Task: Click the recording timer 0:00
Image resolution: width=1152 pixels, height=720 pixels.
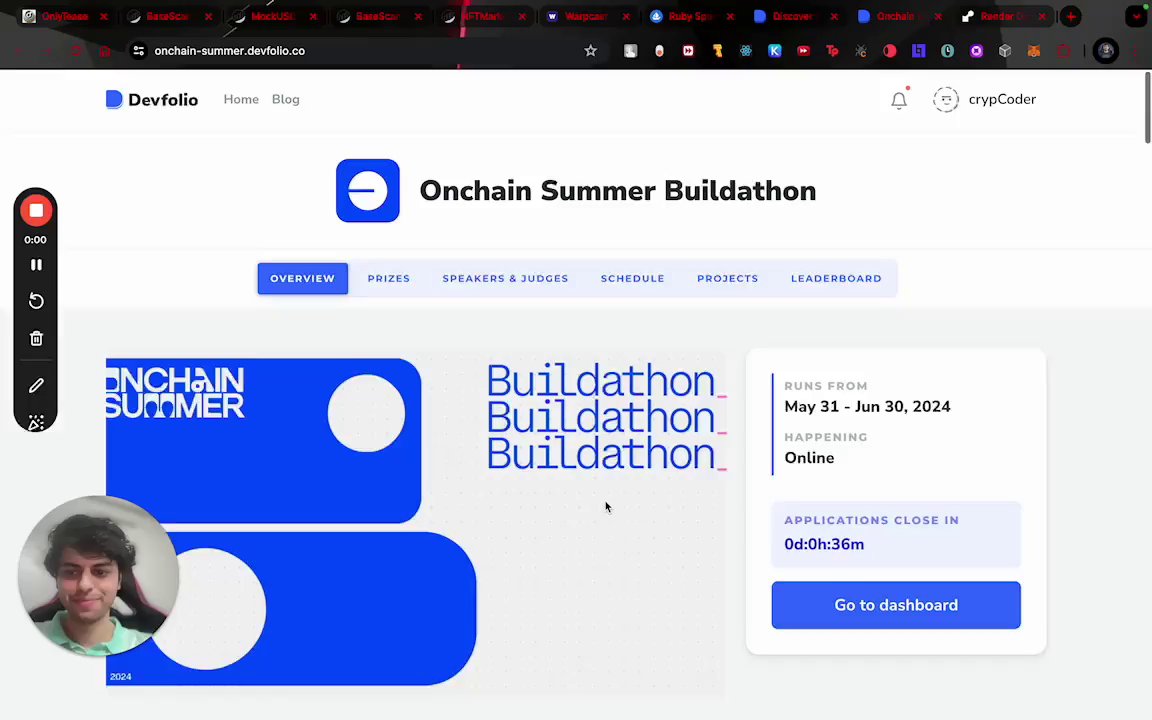Action: (x=35, y=240)
